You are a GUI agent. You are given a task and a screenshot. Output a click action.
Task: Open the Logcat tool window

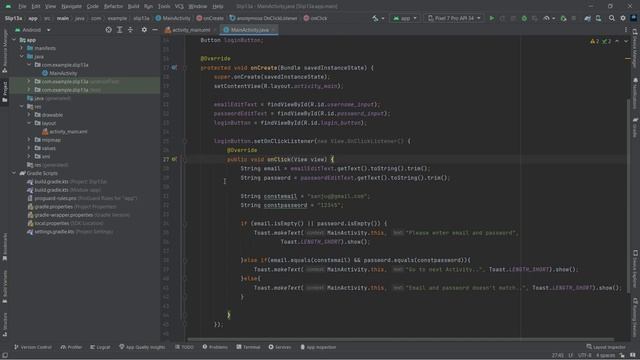click(x=100, y=347)
